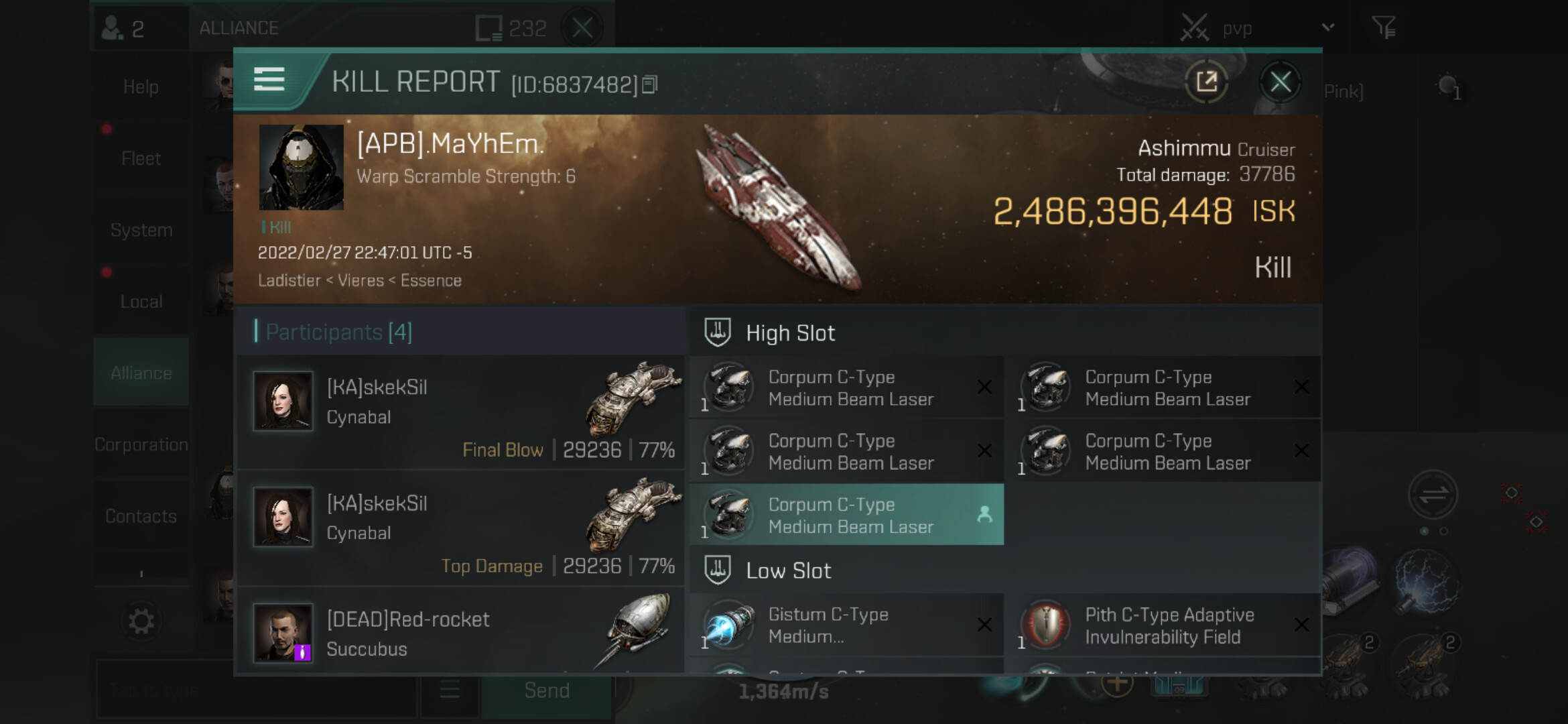Close the Kill Report window
This screenshot has width=1568, height=724.
(1280, 82)
